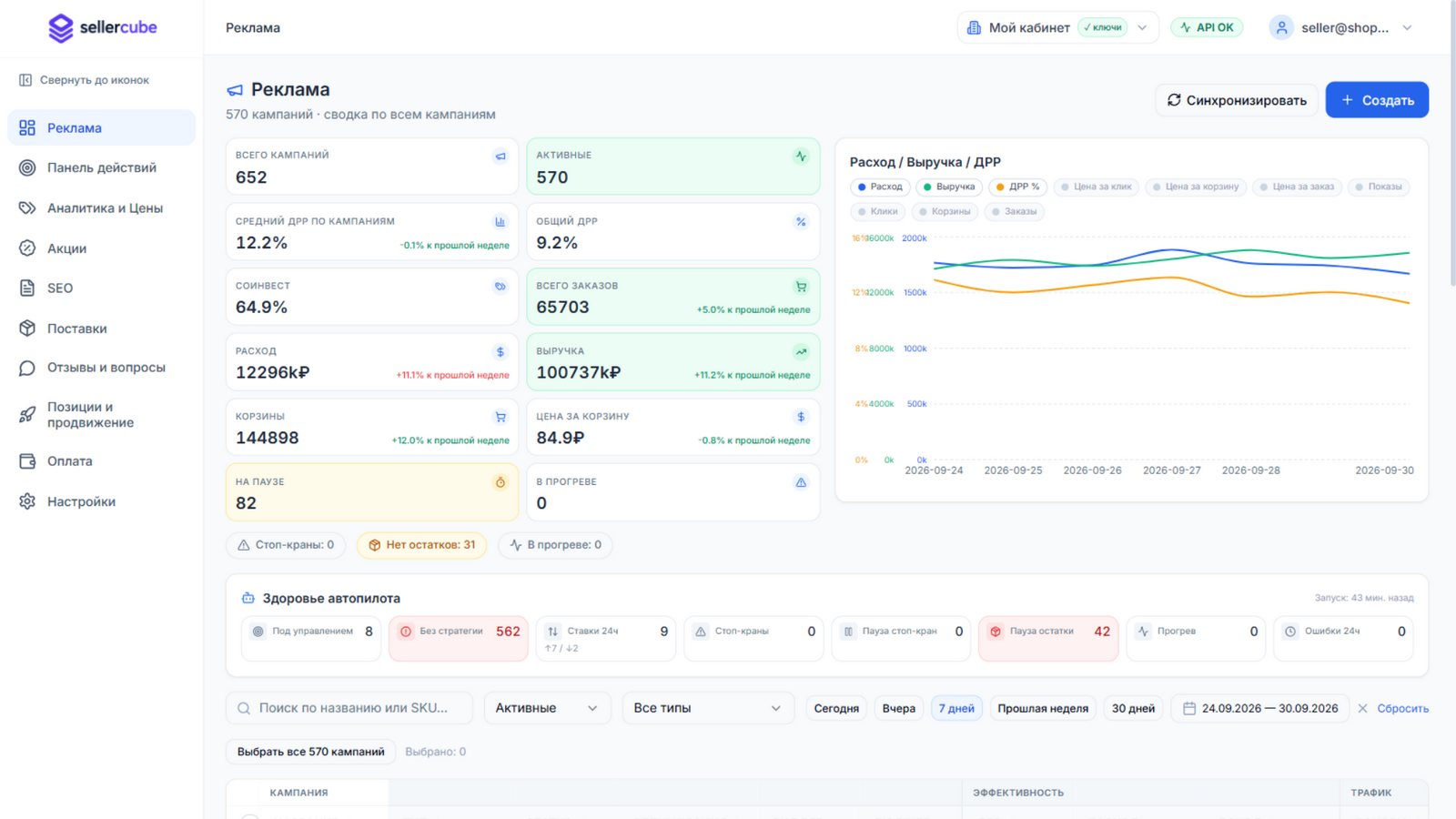Click the trend icon in Выручка card

[x=801, y=352]
